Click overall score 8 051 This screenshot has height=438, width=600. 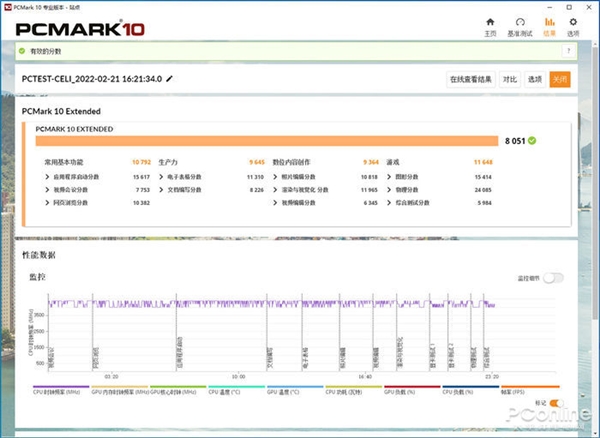point(515,141)
